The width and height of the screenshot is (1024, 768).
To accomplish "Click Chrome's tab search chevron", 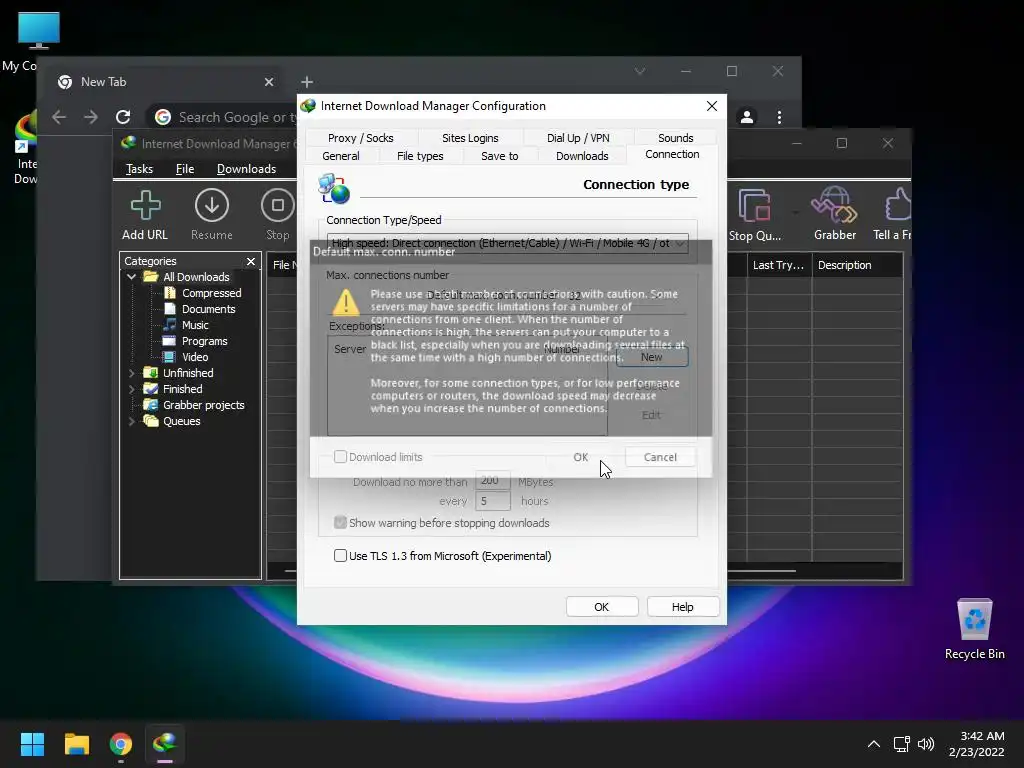I will [640, 71].
